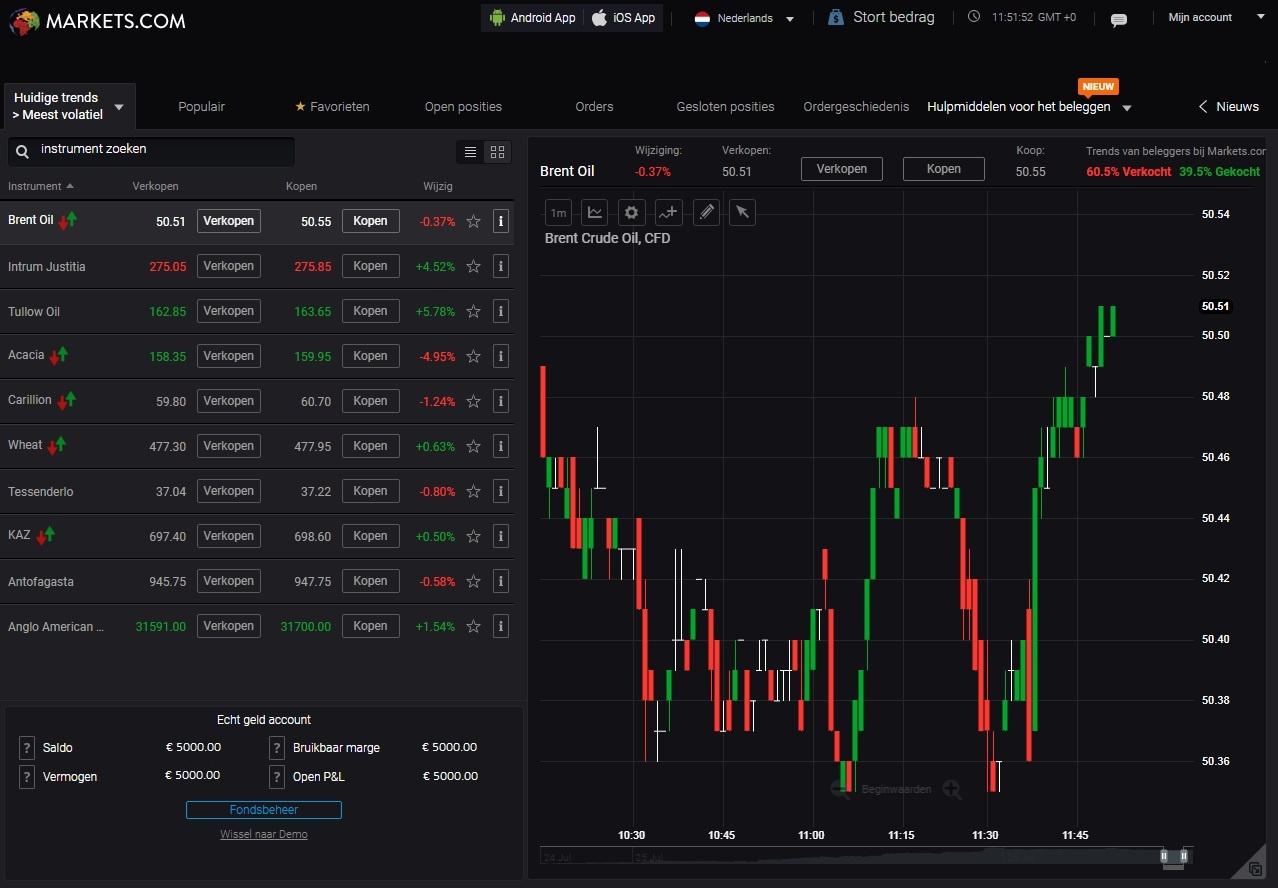Open the Gesloten posities tab
1278x888 pixels.
pos(725,106)
